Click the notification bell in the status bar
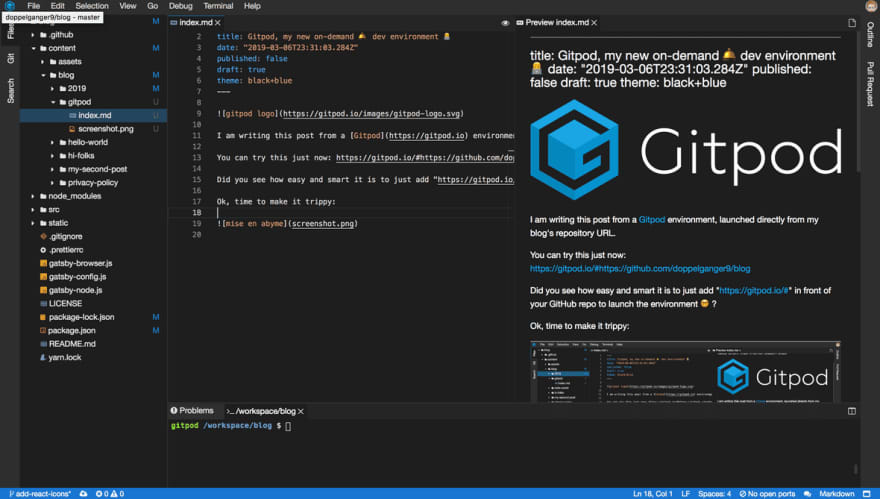The image size is (880, 499). click(869, 493)
